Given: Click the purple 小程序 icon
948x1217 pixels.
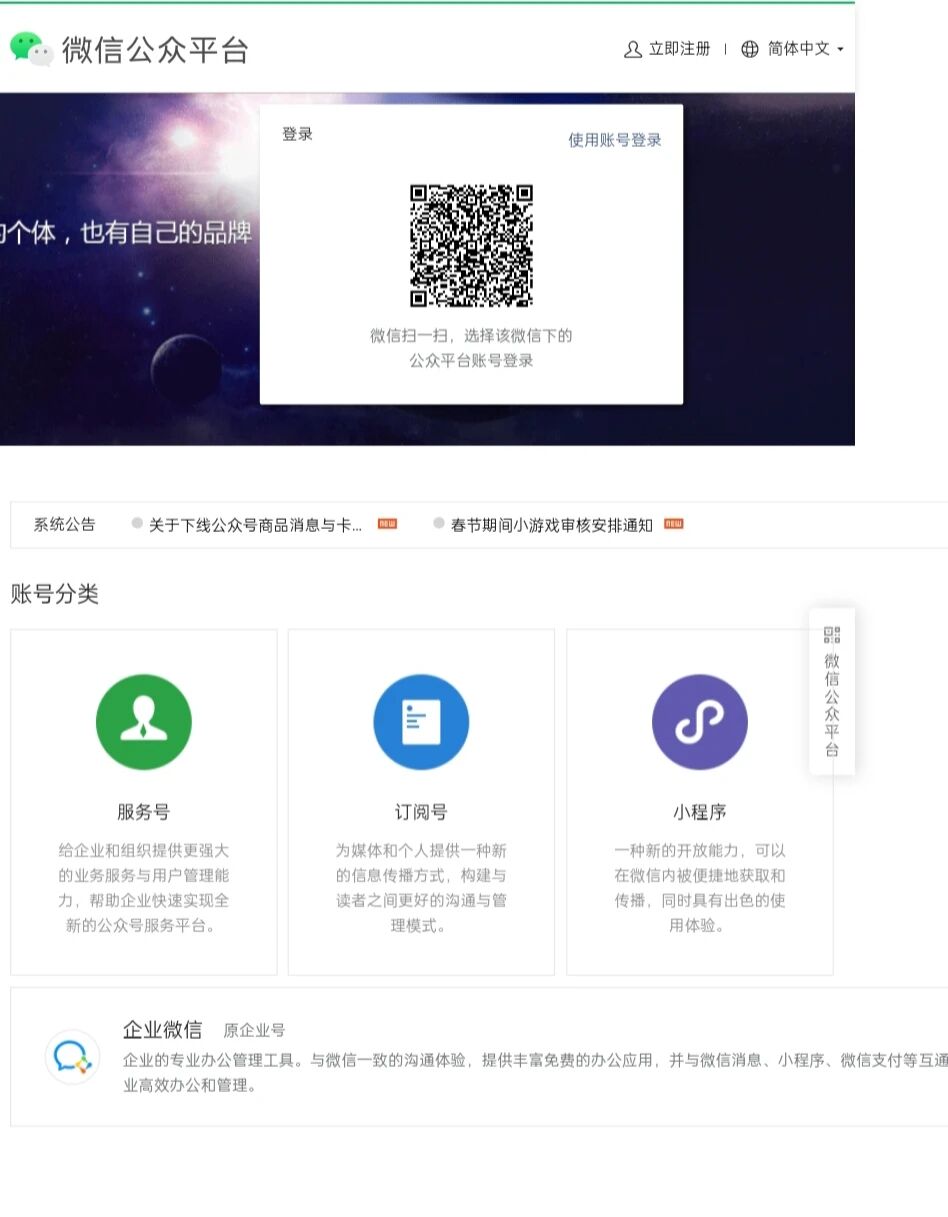Looking at the screenshot, I should tap(699, 721).
